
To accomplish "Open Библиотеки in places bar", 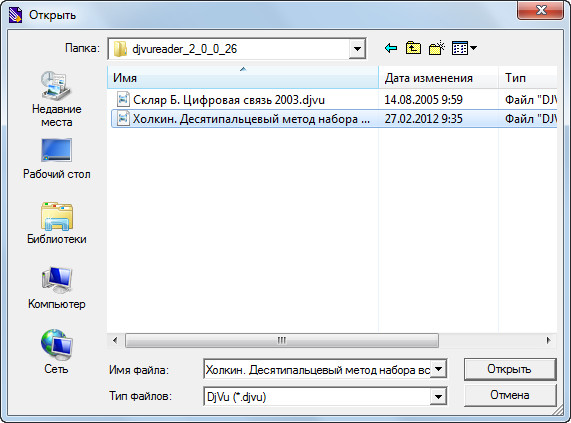I will (x=56, y=223).
